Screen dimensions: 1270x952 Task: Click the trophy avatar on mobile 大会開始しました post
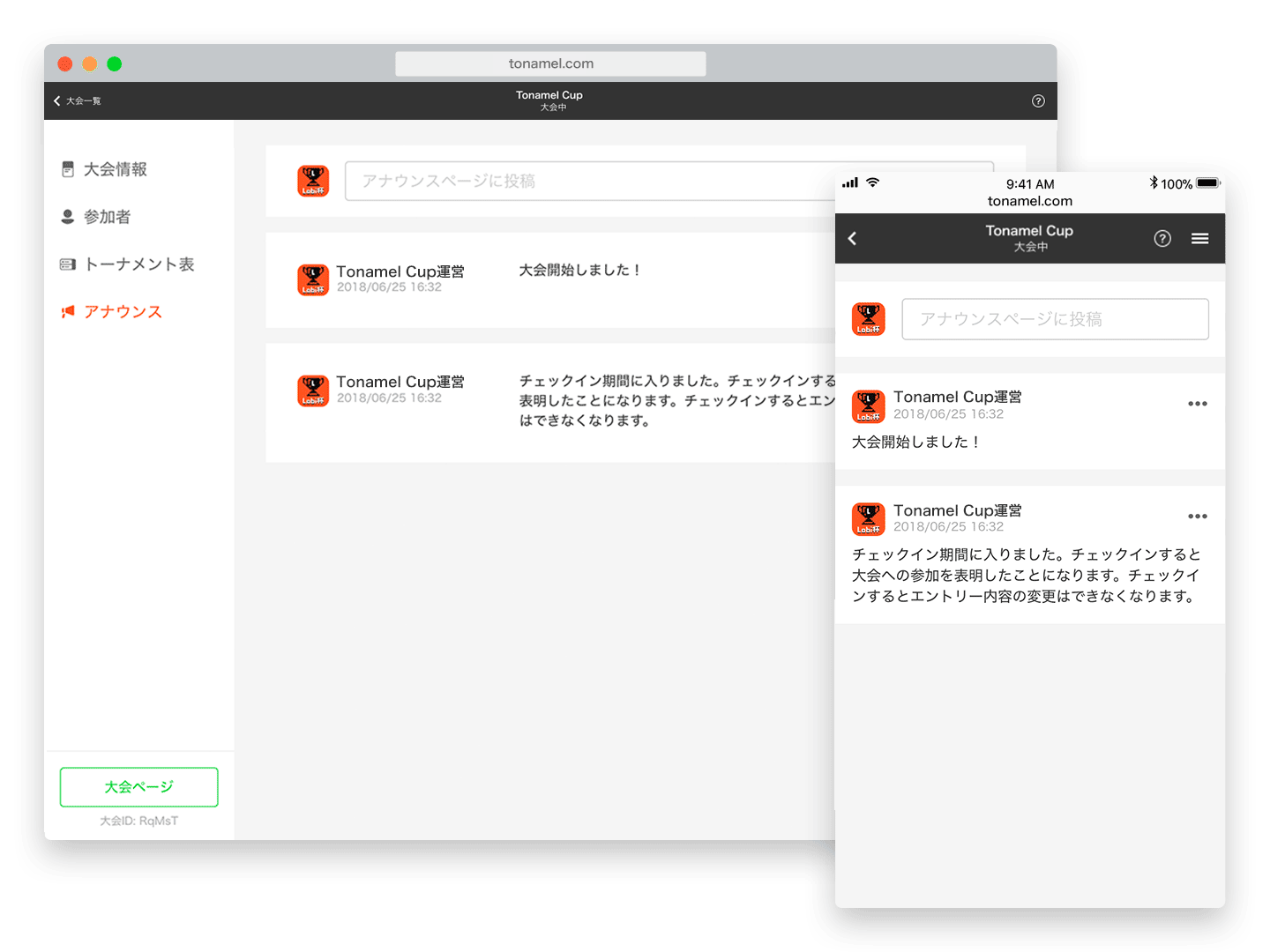tap(868, 406)
